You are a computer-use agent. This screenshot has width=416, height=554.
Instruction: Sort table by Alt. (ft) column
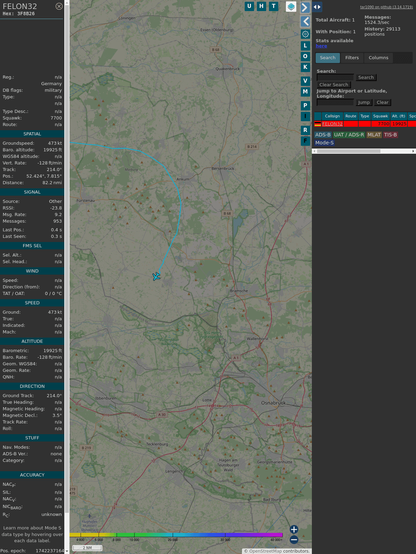398,116
